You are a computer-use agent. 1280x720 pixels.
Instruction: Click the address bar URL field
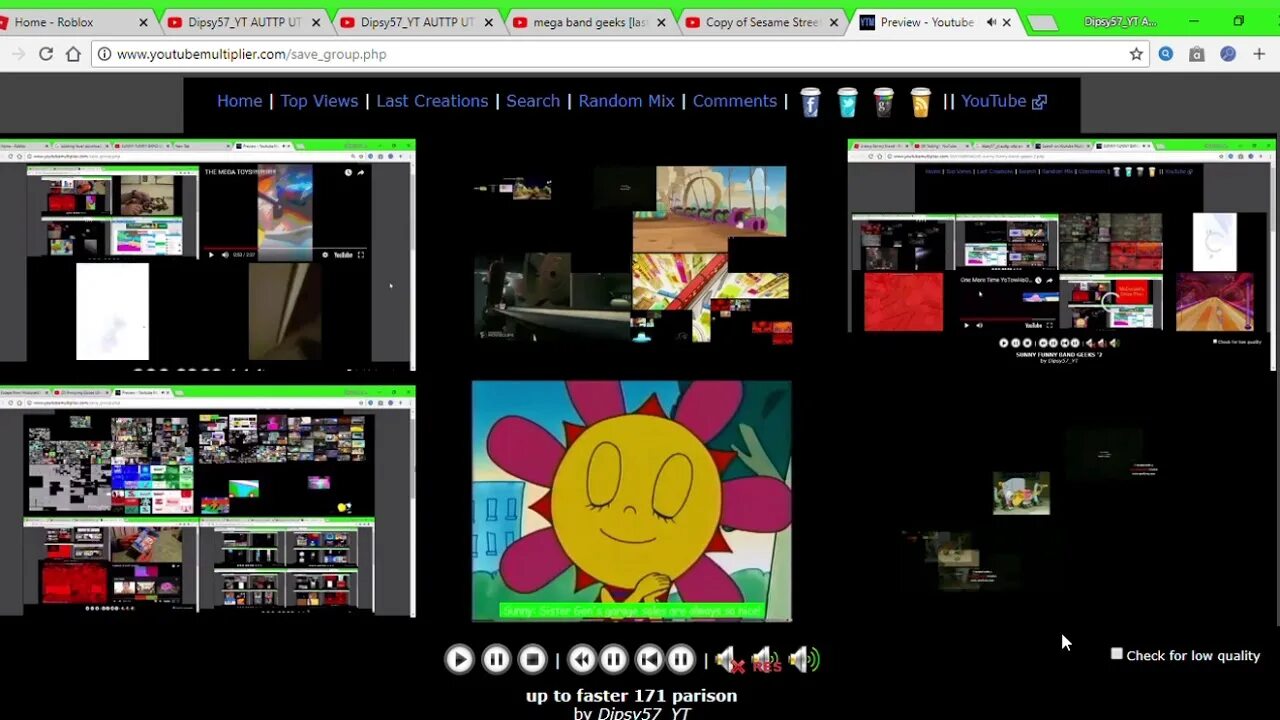point(620,54)
